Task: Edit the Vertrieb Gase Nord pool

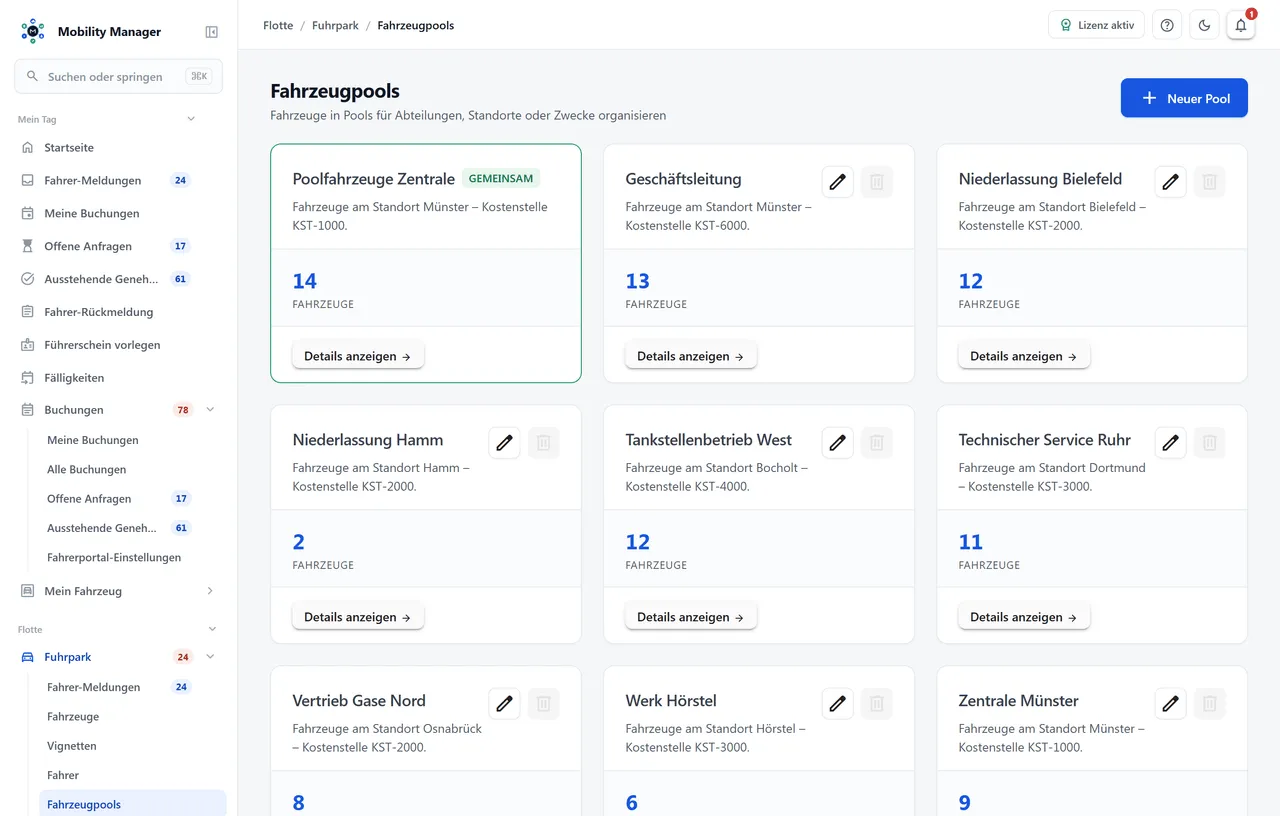Action: click(505, 704)
